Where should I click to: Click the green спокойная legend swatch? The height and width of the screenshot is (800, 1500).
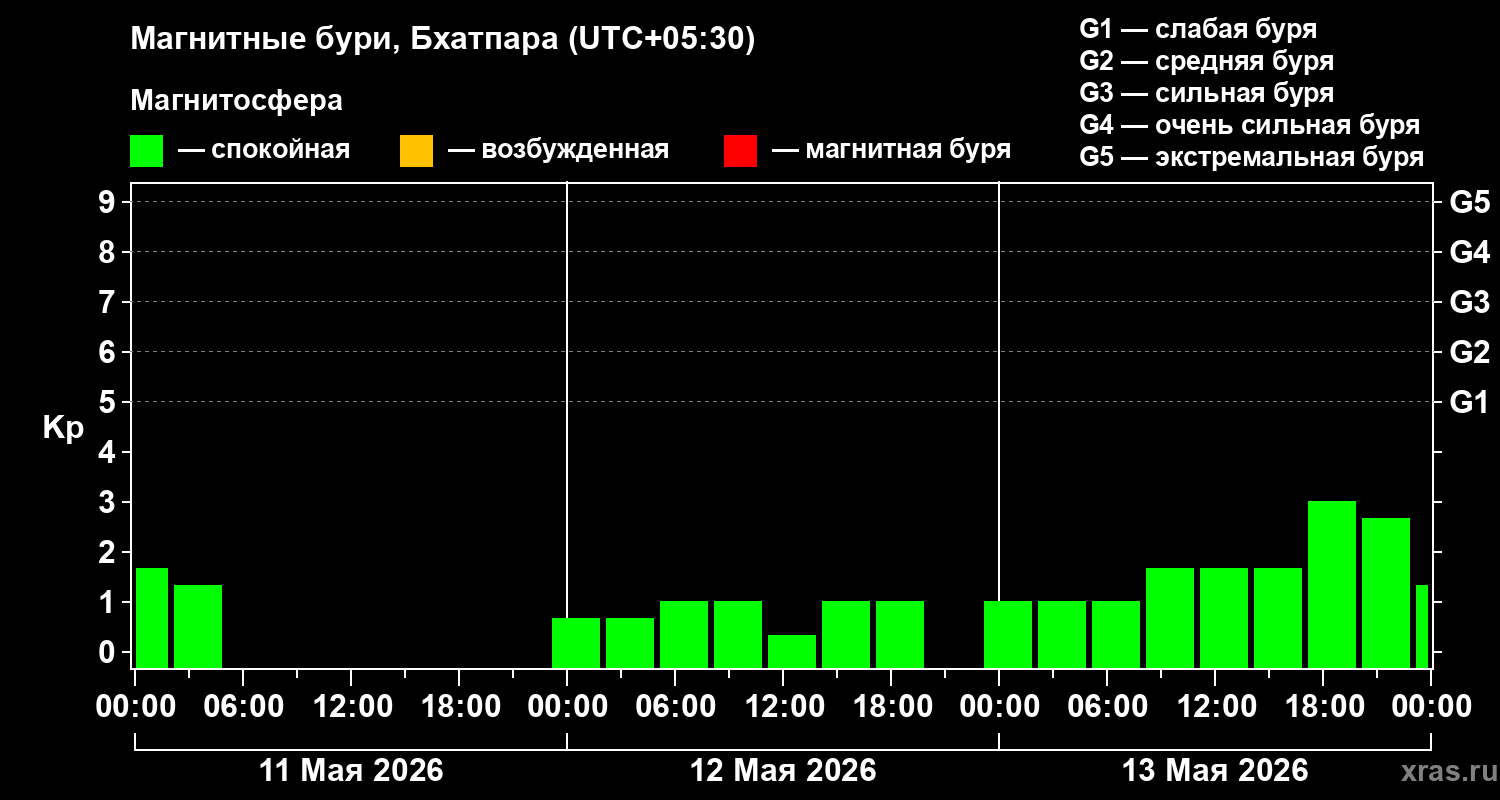(x=146, y=151)
